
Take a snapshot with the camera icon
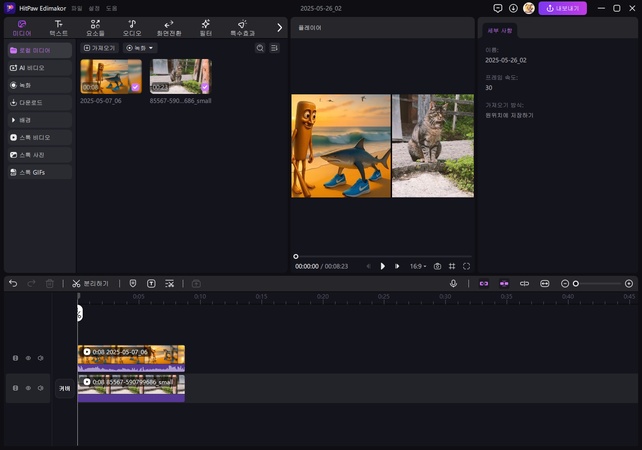[437, 267]
